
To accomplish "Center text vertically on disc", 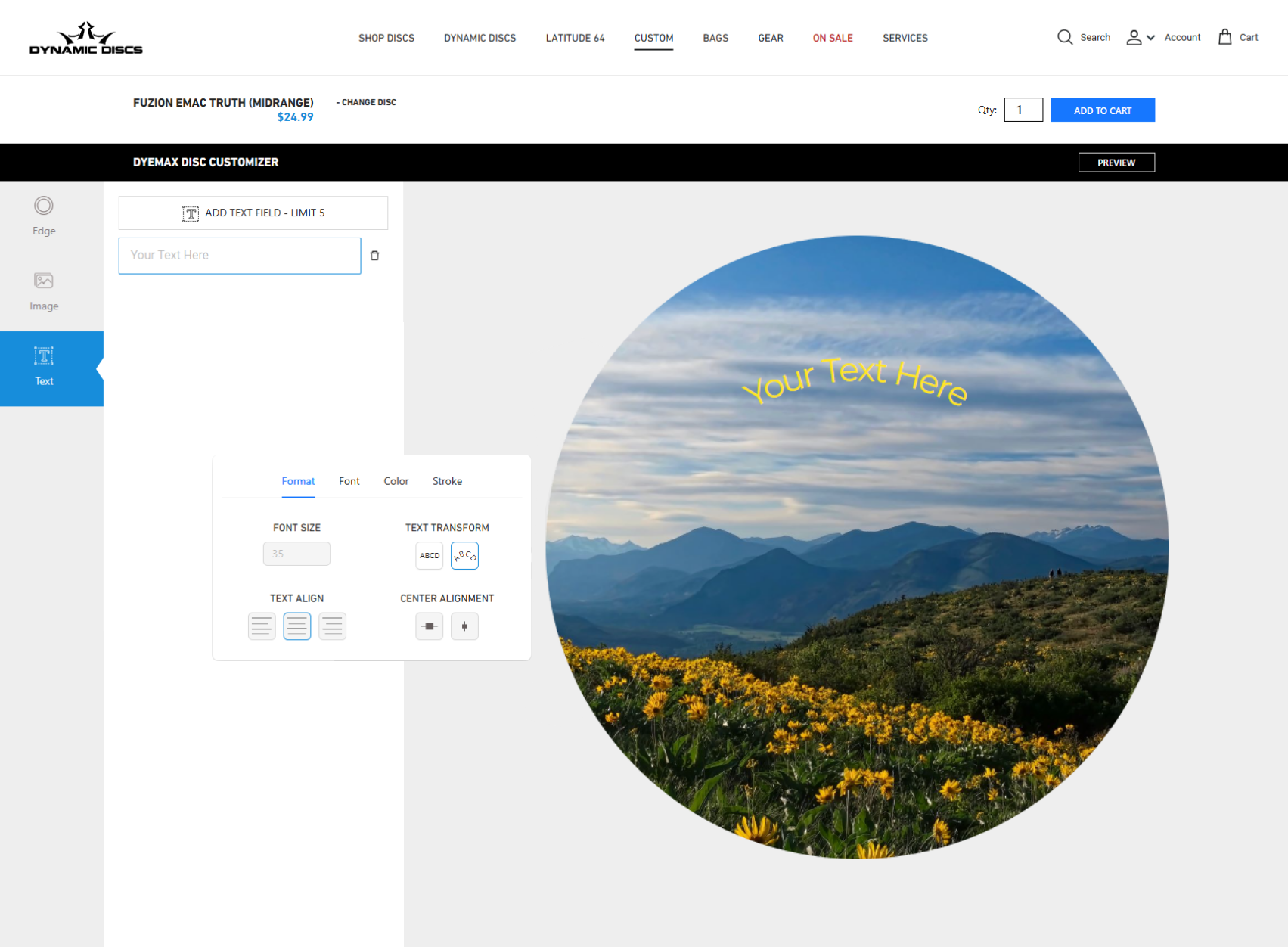I will tap(464, 626).
